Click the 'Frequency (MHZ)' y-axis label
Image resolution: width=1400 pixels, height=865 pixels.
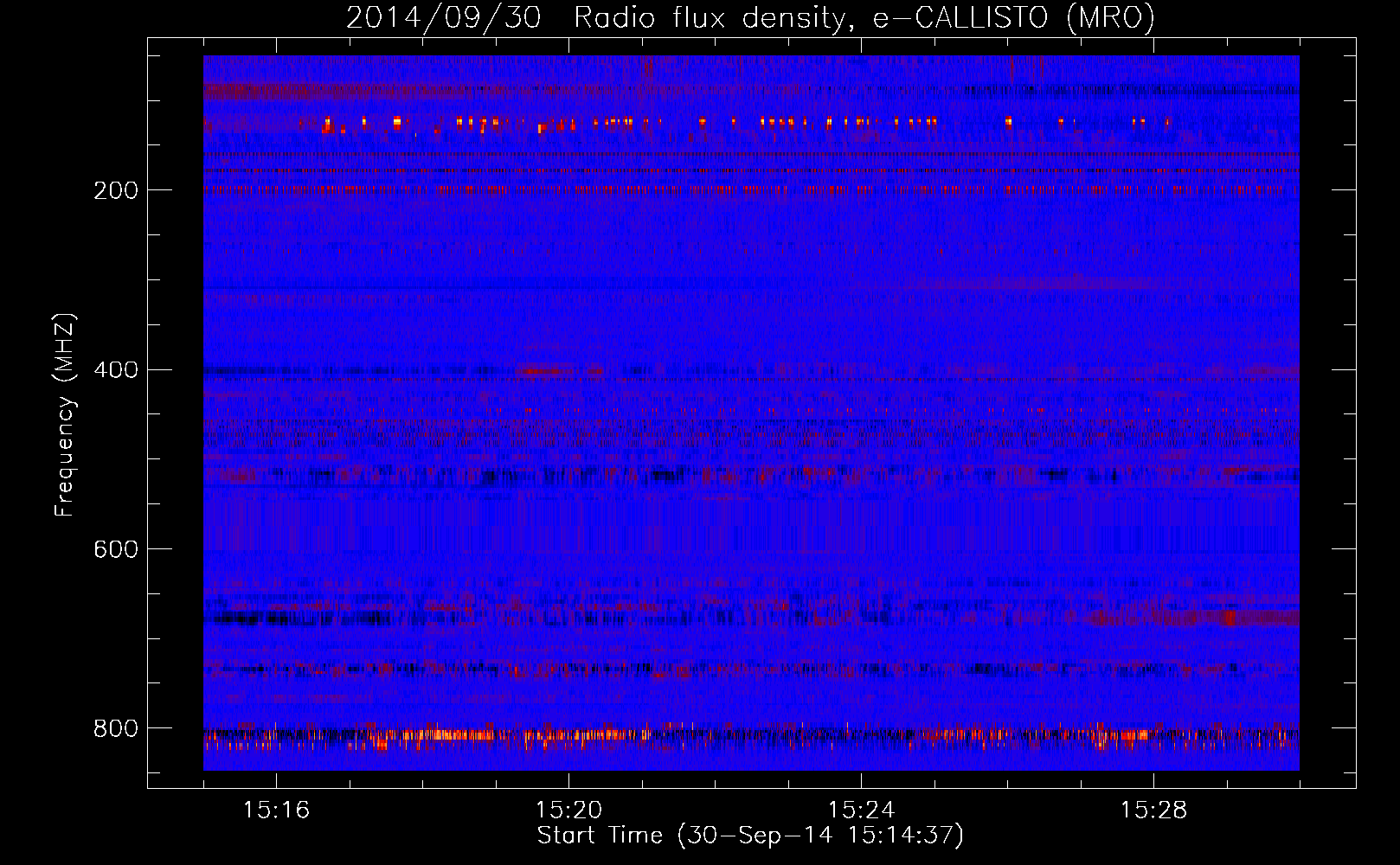65,414
